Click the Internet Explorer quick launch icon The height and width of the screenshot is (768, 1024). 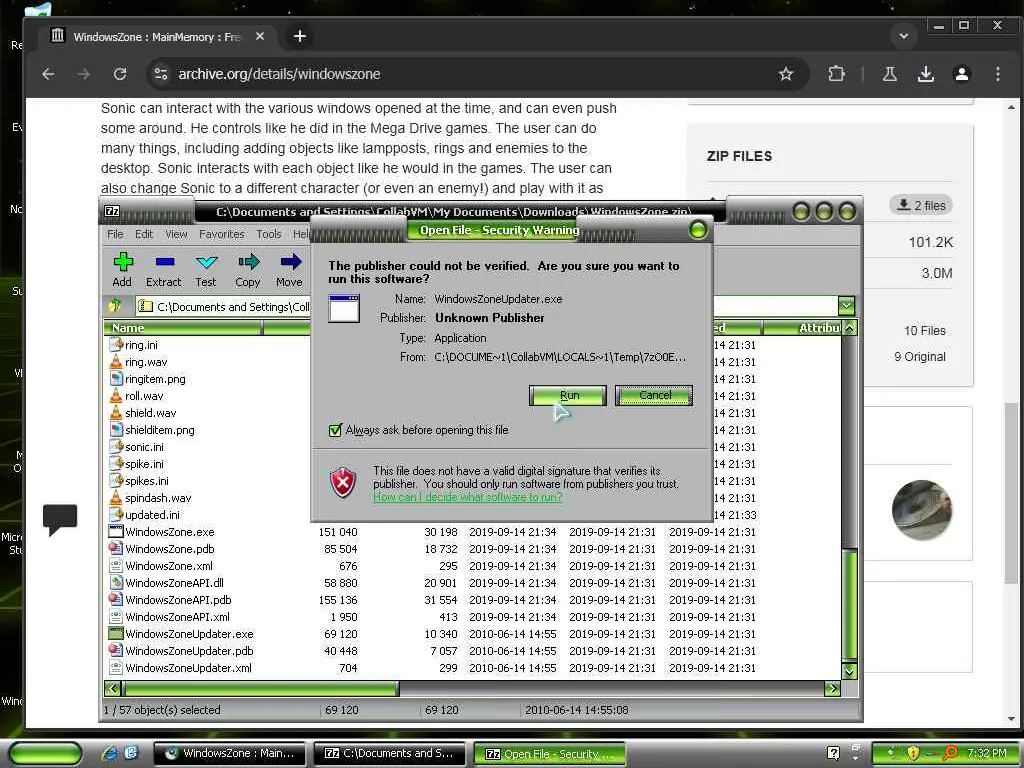110,753
